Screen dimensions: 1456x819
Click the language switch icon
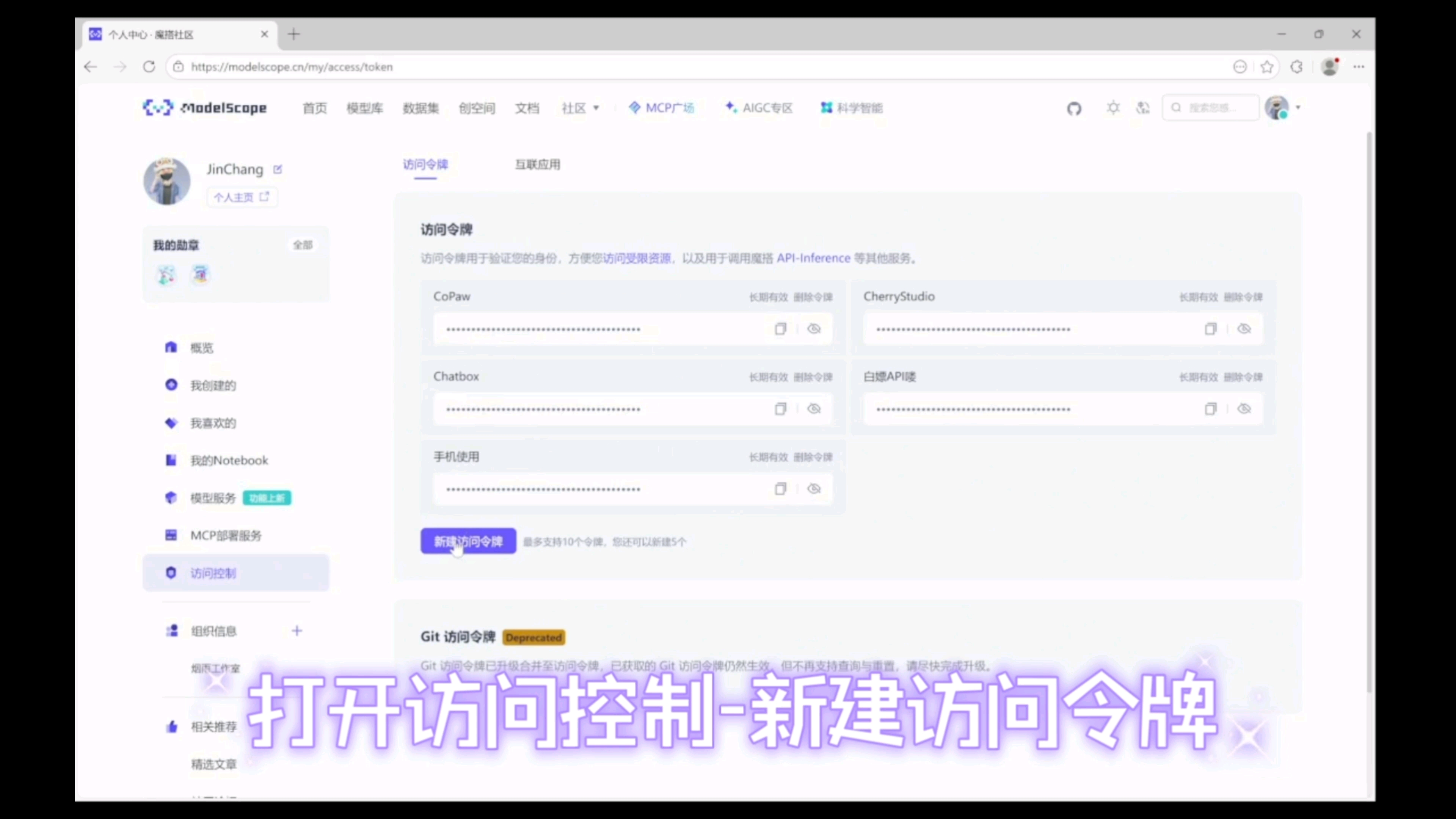pos(1143,107)
